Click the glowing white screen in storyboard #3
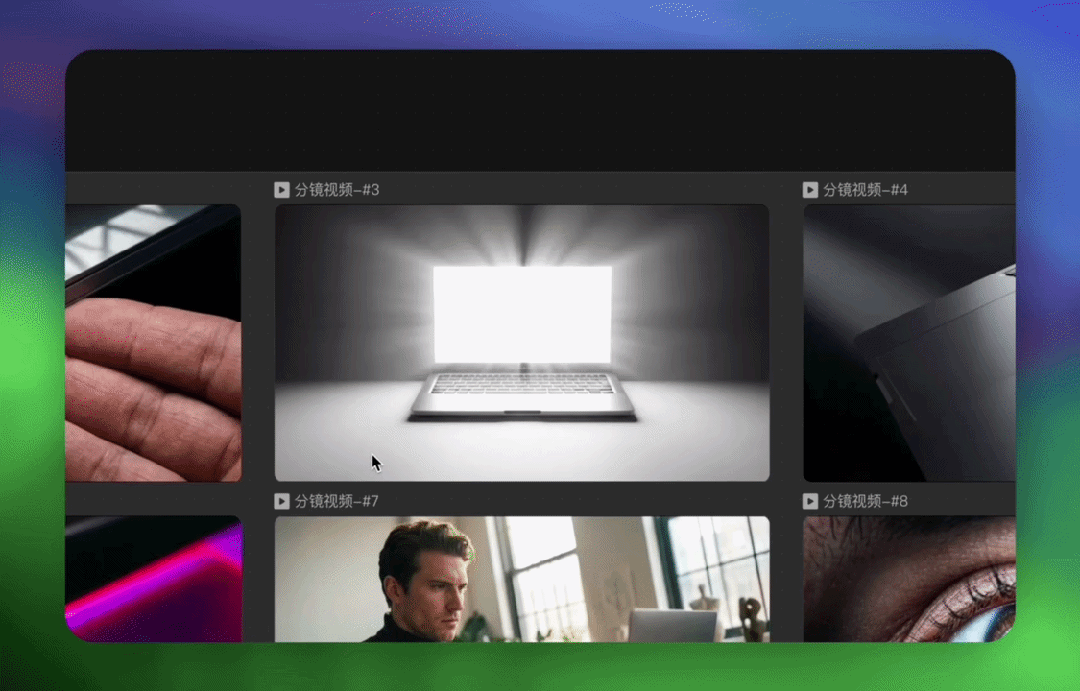The height and width of the screenshot is (691, 1080). pyautogui.click(x=522, y=313)
